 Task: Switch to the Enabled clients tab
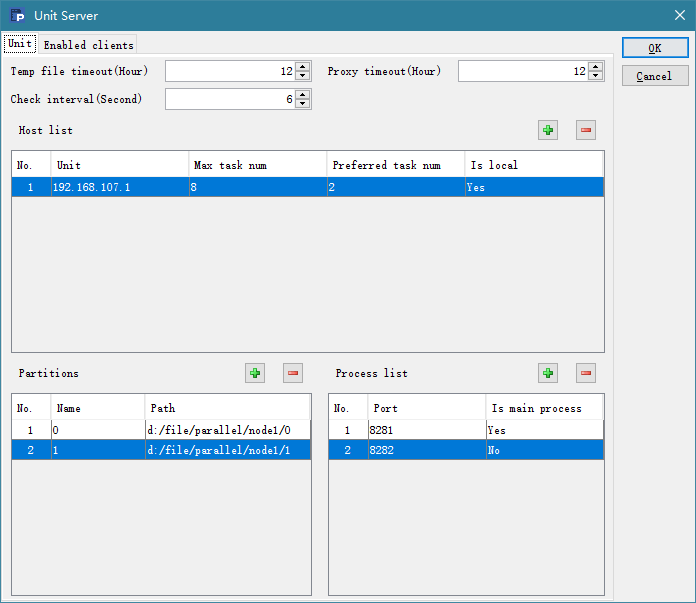pyautogui.click(x=88, y=45)
